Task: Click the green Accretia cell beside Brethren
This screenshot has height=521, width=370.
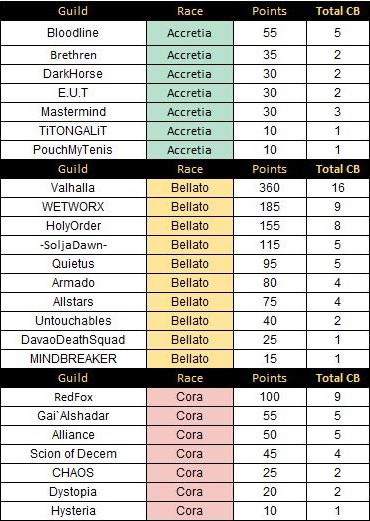Action: (x=190, y=55)
